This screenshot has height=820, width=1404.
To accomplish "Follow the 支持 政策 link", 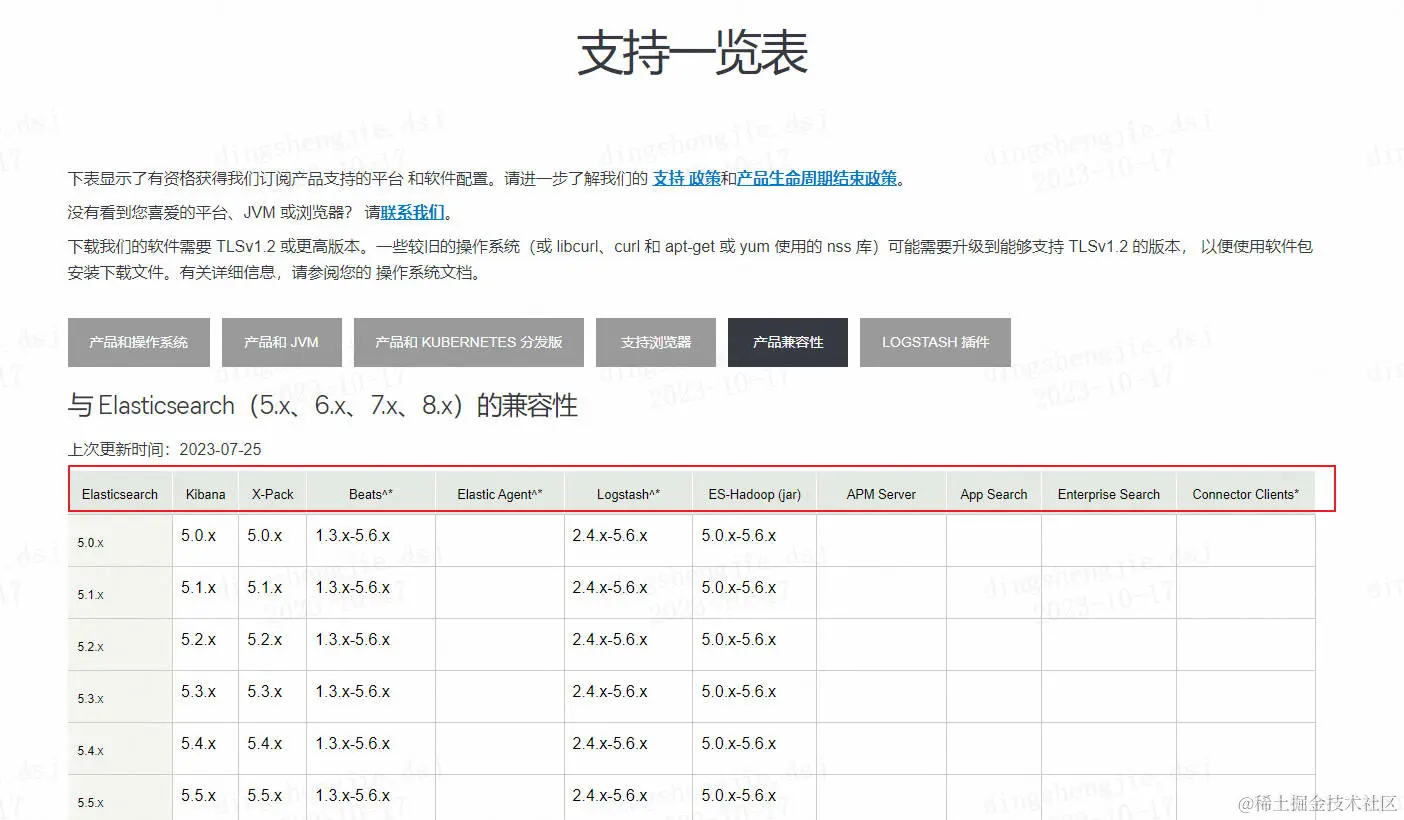I will coord(687,179).
